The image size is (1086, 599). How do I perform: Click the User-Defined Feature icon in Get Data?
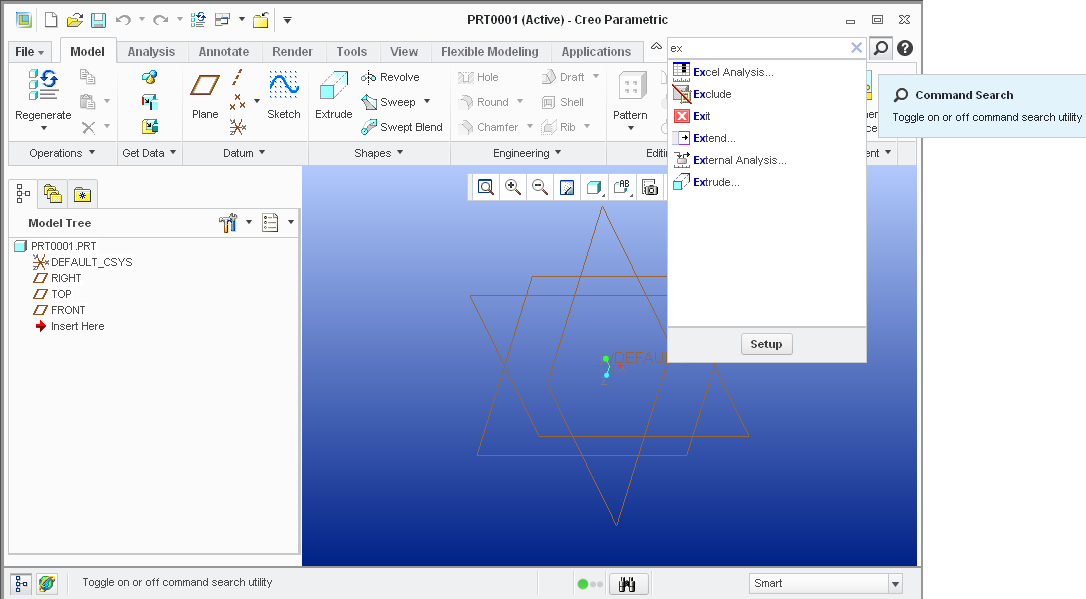coord(150,77)
